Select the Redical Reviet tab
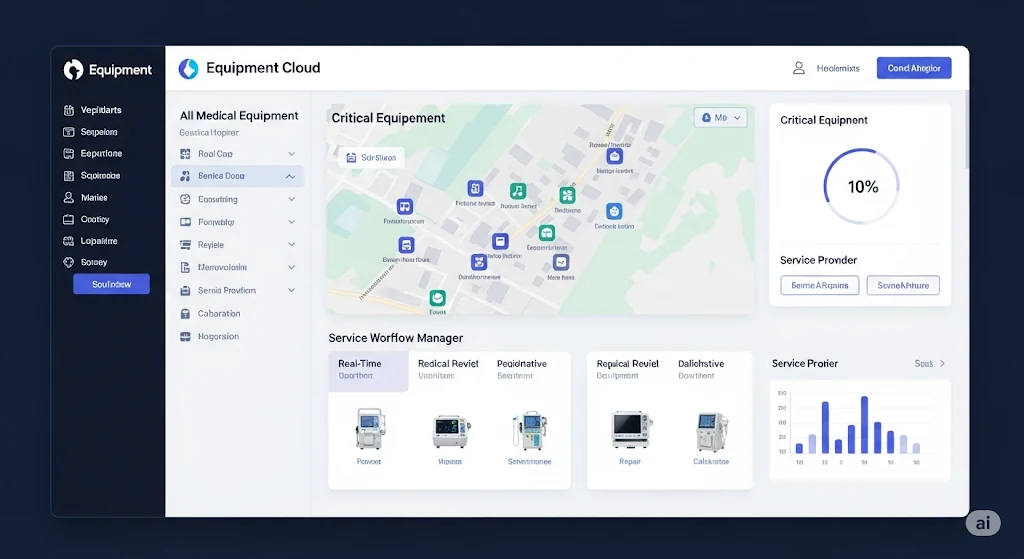 448,369
